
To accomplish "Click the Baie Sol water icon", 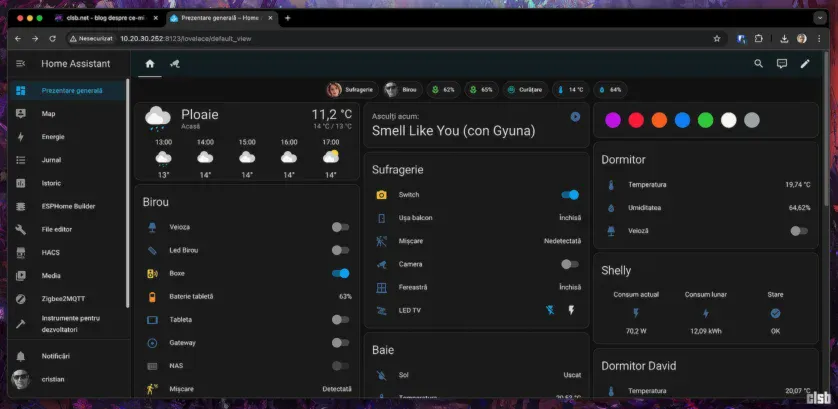I will point(381,375).
